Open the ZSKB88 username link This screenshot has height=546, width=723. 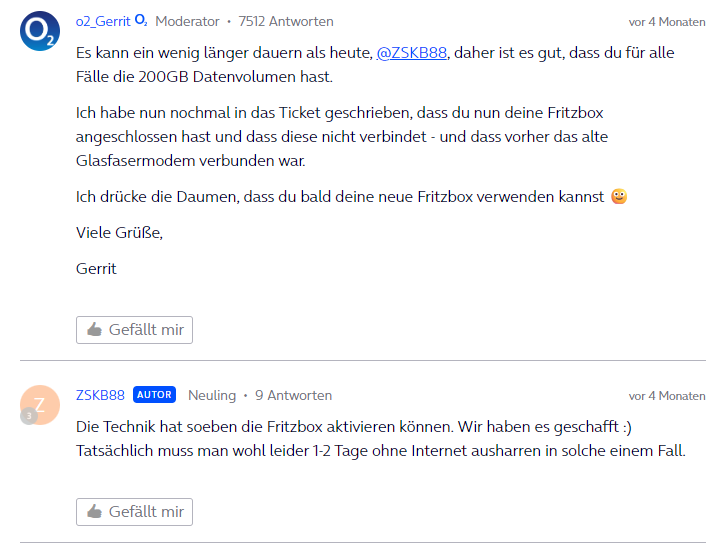tap(100, 395)
